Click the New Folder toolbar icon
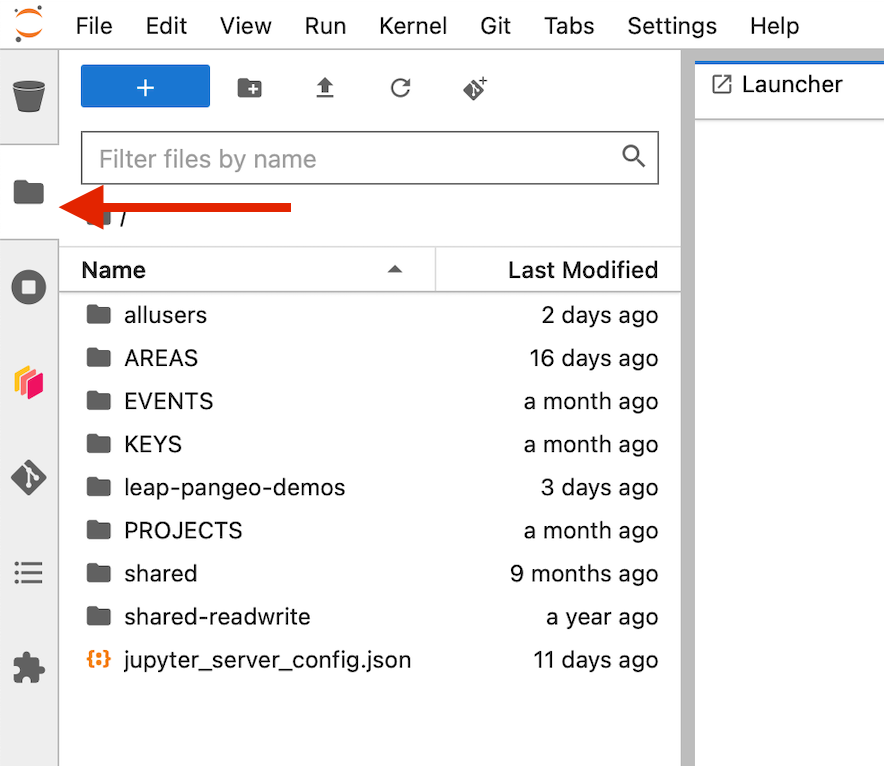The image size is (884, 766). 249,88
